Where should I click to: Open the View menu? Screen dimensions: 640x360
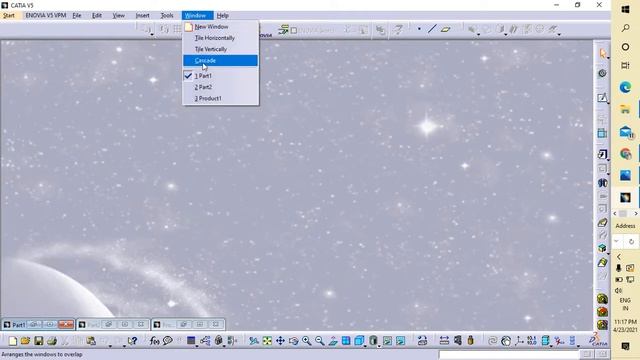point(118,16)
